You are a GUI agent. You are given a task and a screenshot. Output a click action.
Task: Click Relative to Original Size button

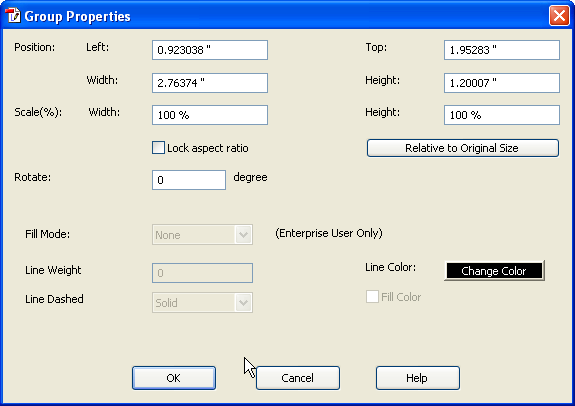point(463,148)
